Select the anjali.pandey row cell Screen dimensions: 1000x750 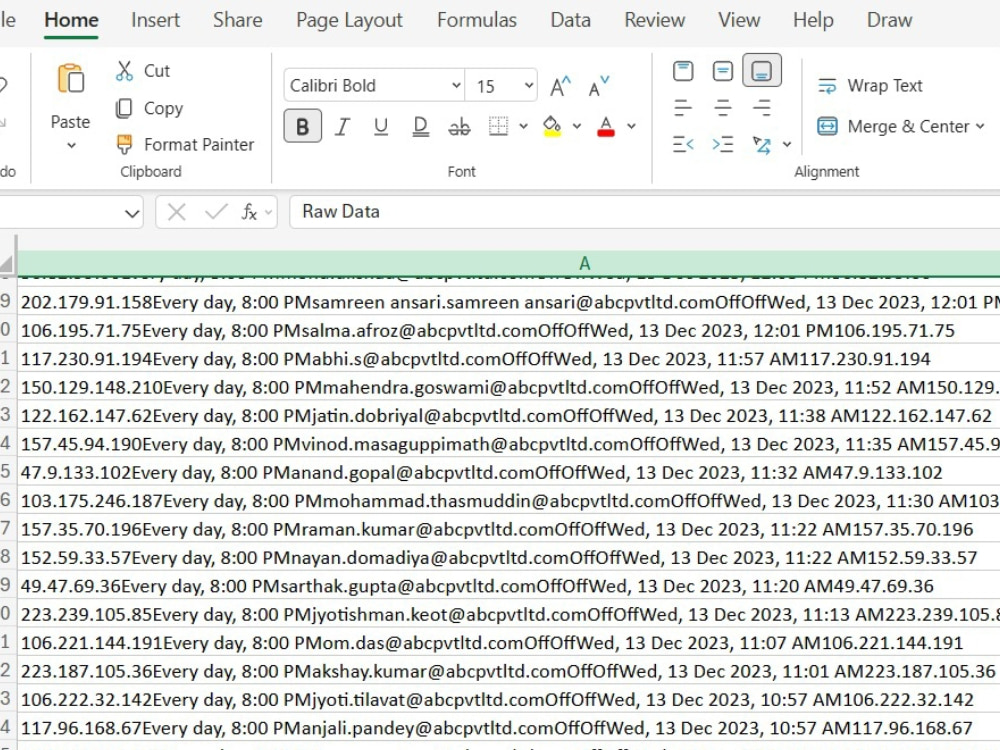coord(508,728)
